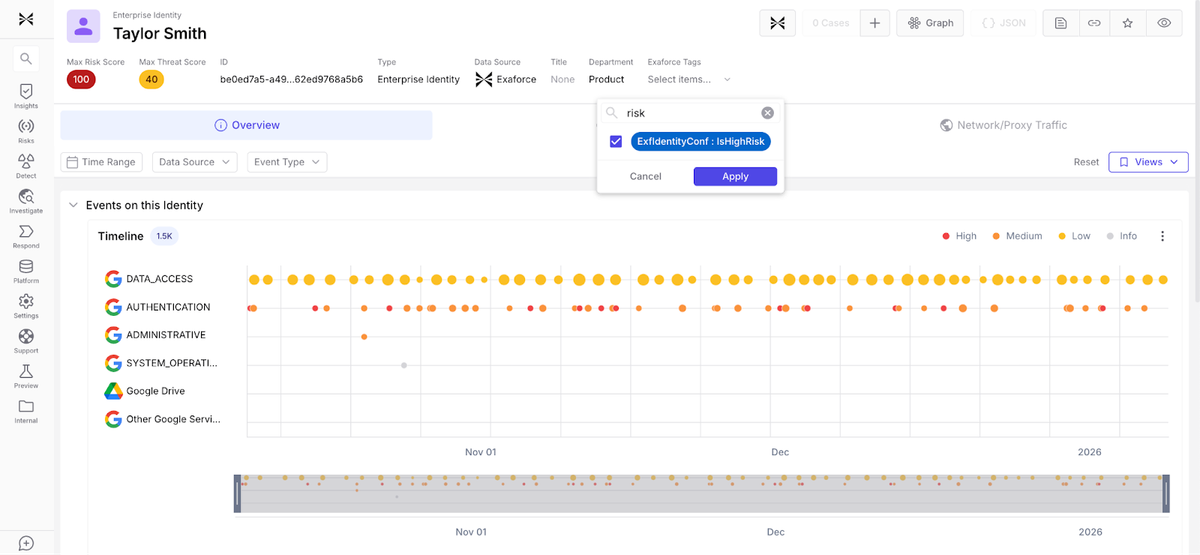Open the Internal folder section
The height and width of the screenshot is (555, 1200).
[26, 410]
